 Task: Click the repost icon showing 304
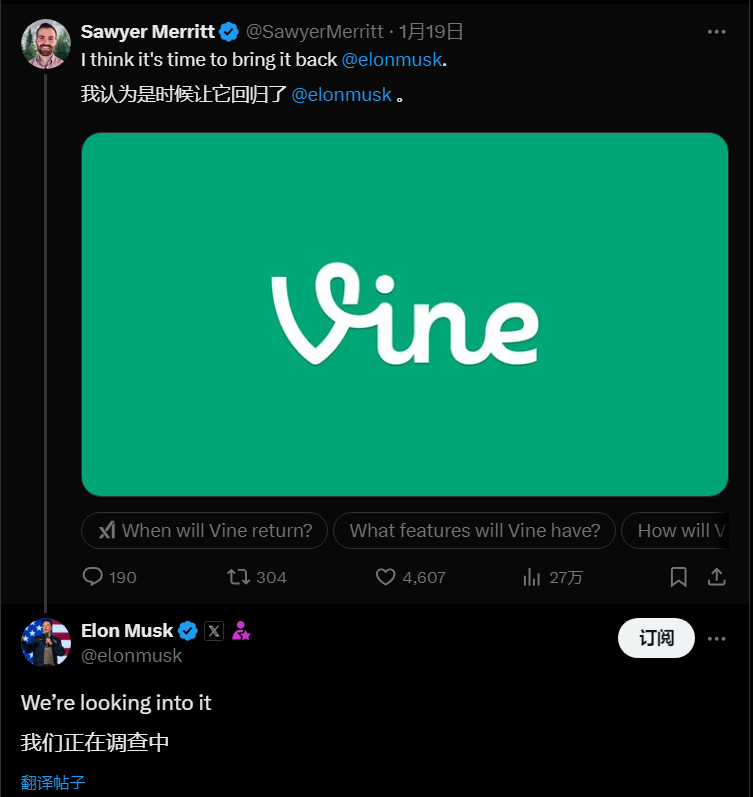tap(238, 577)
